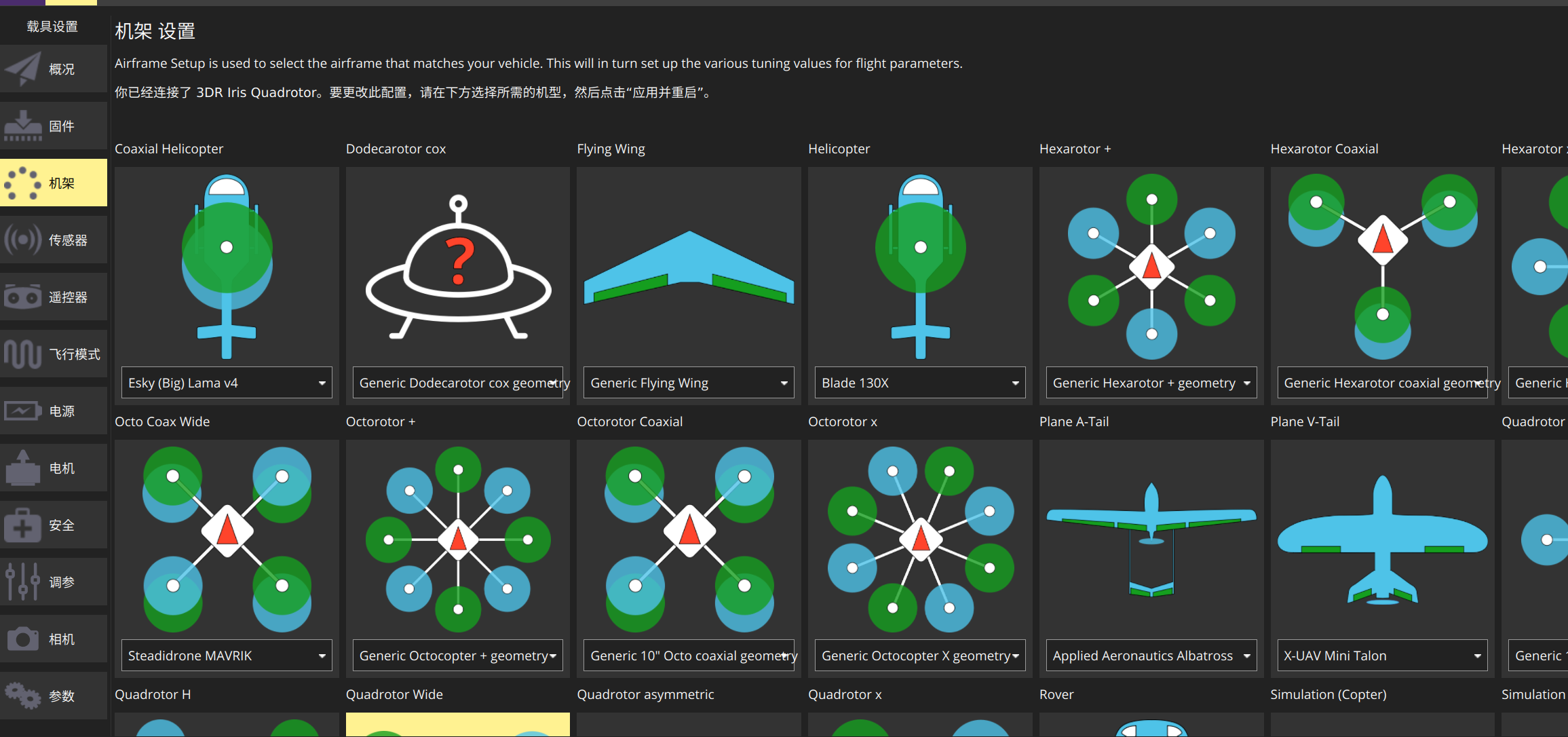This screenshot has height=737, width=1568.
Task: Select the Motors (电机) icon
Action: 23,468
